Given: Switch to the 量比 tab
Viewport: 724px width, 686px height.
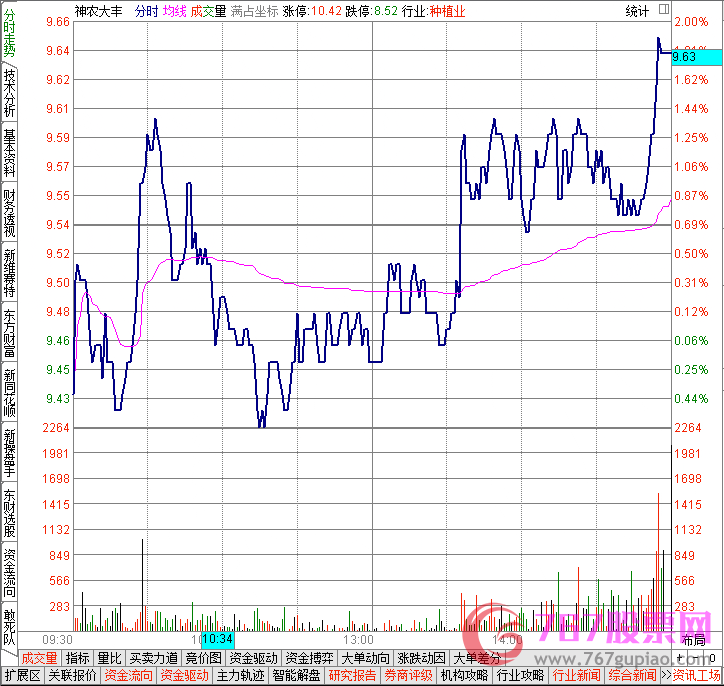Looking at the screenshot, I should point(109,658).
